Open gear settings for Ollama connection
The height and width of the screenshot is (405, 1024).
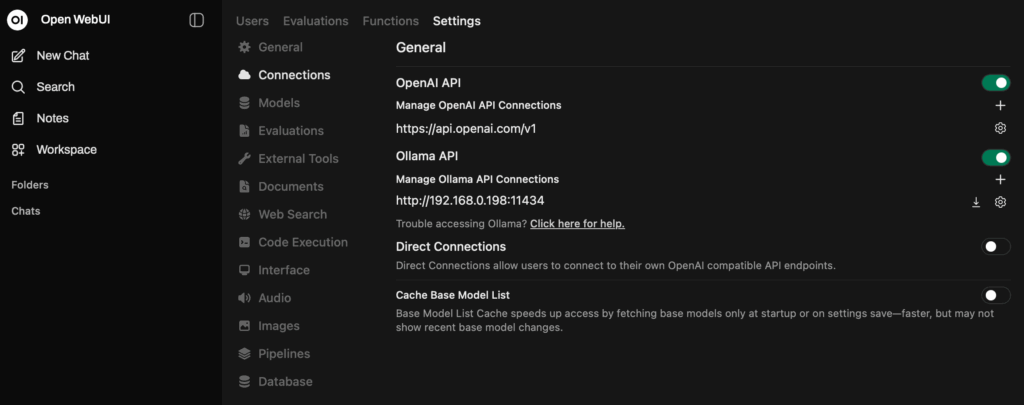1000,203
